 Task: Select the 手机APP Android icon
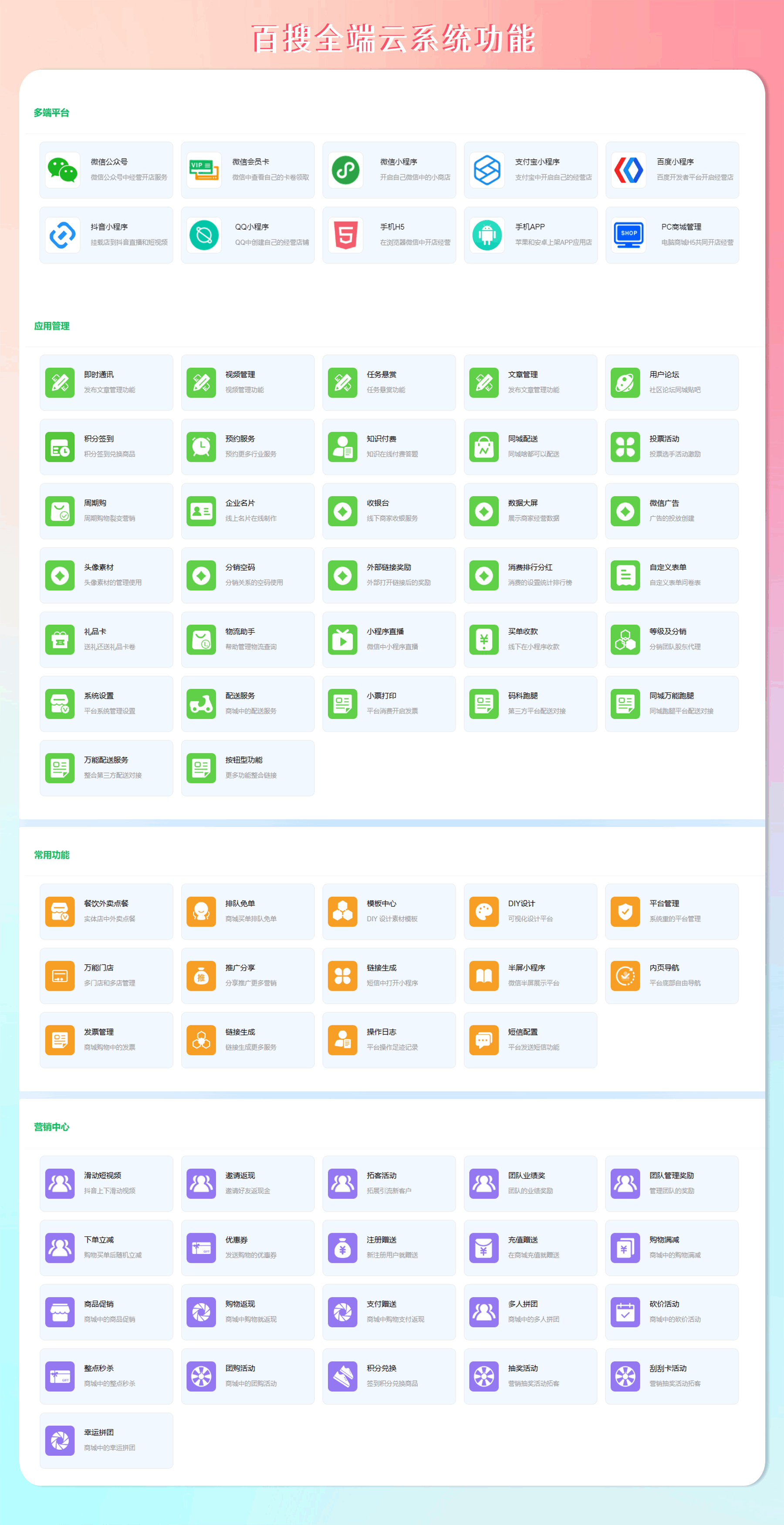pyautogui.click(x=487, y=235)
